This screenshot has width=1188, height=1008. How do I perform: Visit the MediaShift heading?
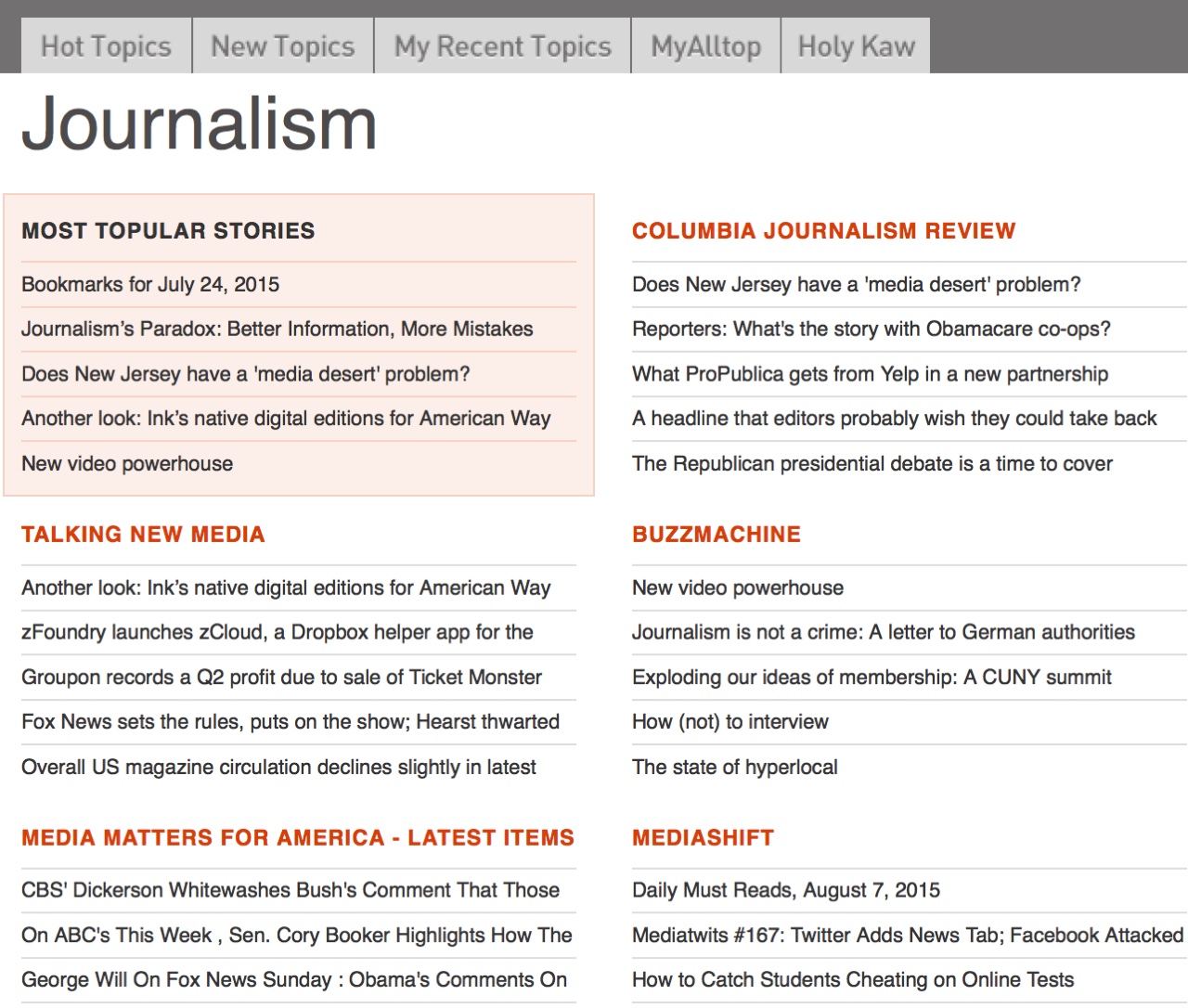704,838
